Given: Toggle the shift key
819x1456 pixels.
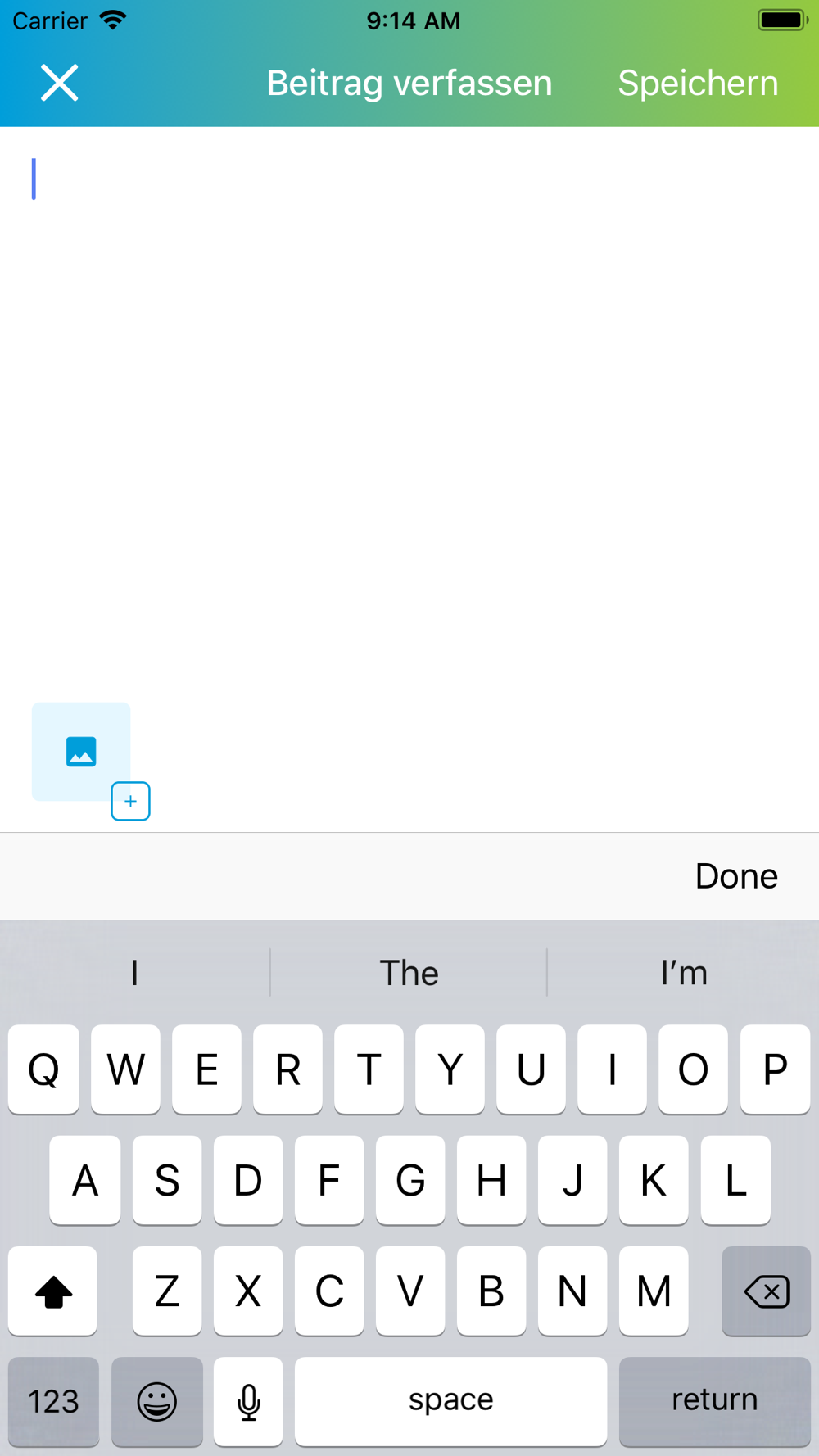Looking at the screenshot, I should (53, 1291).
